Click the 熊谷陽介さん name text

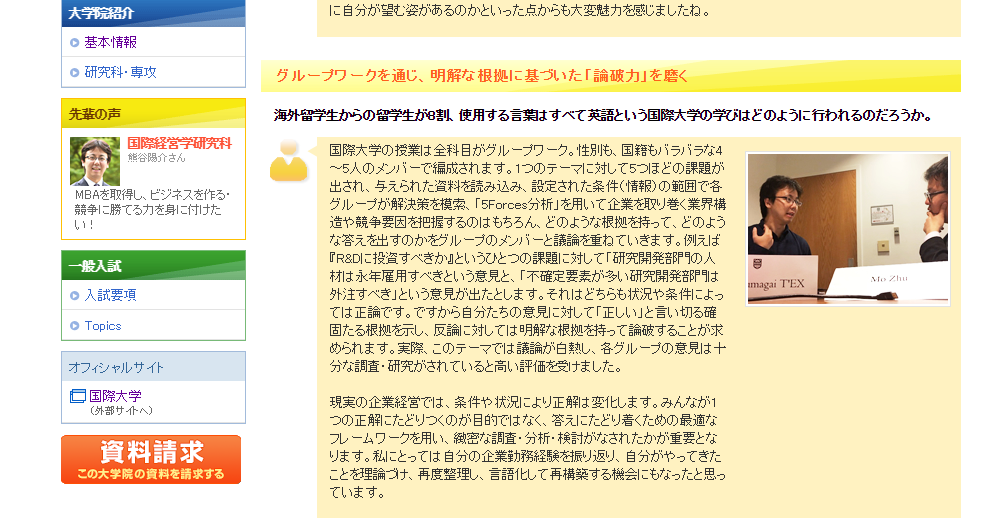[157, 158]
